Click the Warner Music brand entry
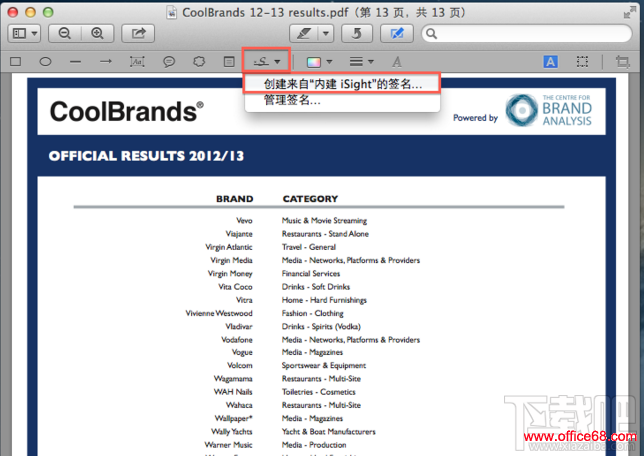 tap(228, 445)
